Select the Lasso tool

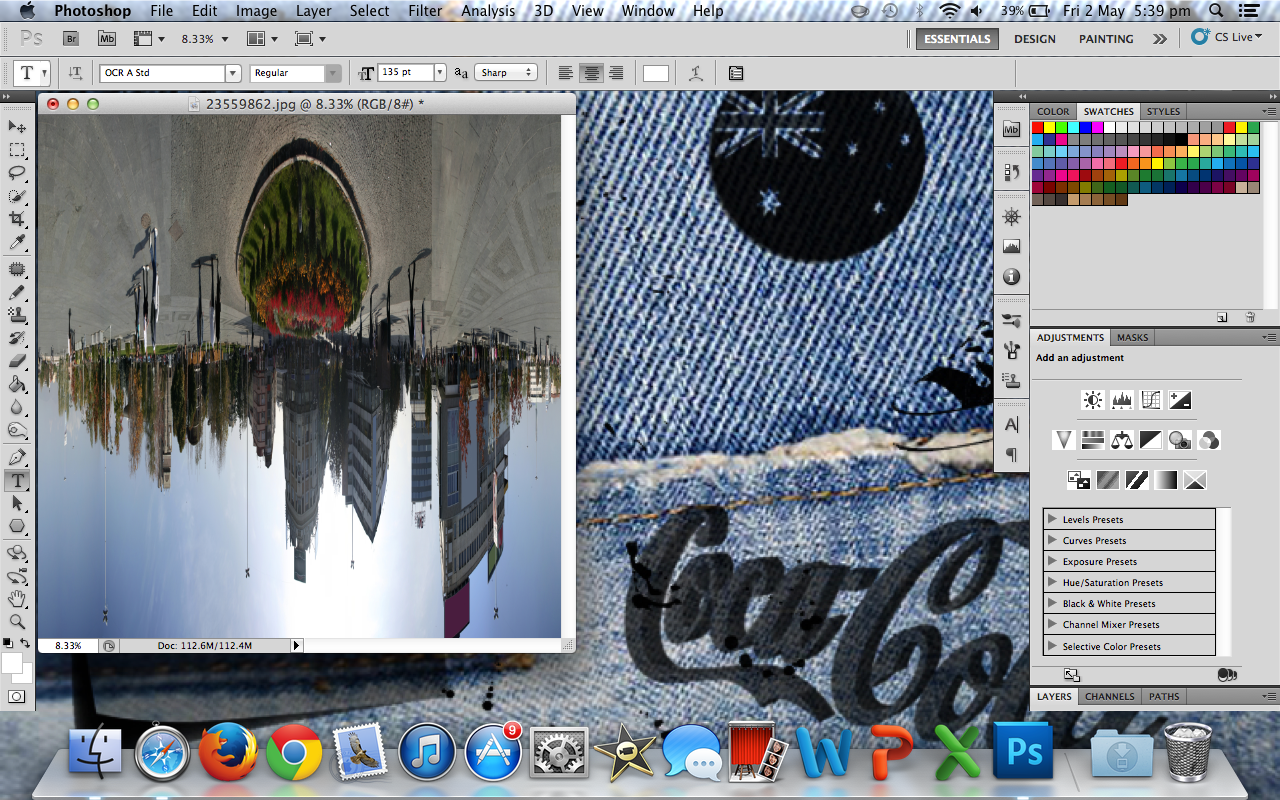(x=17, y=172)
